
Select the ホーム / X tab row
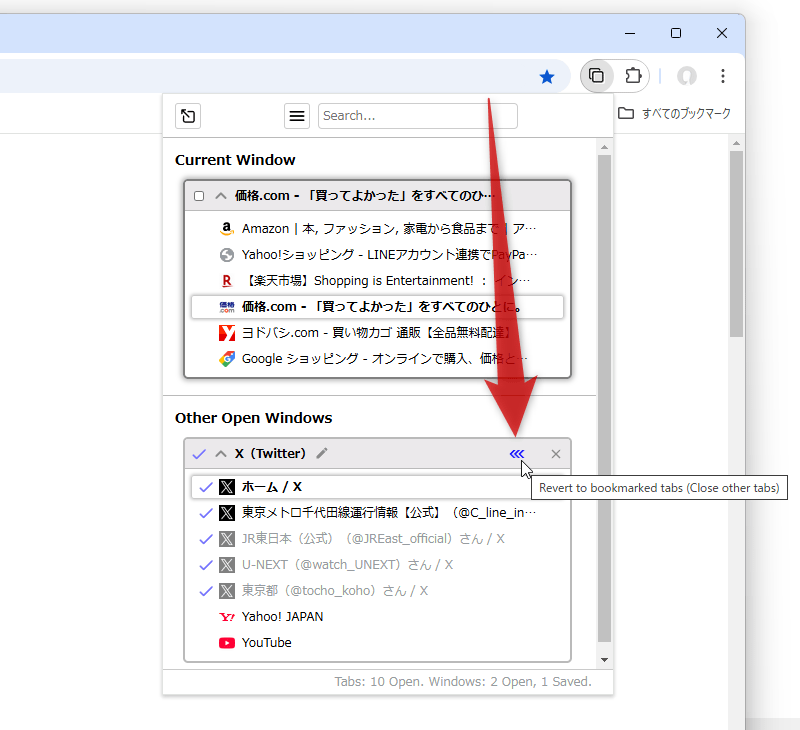pos(377,487)
